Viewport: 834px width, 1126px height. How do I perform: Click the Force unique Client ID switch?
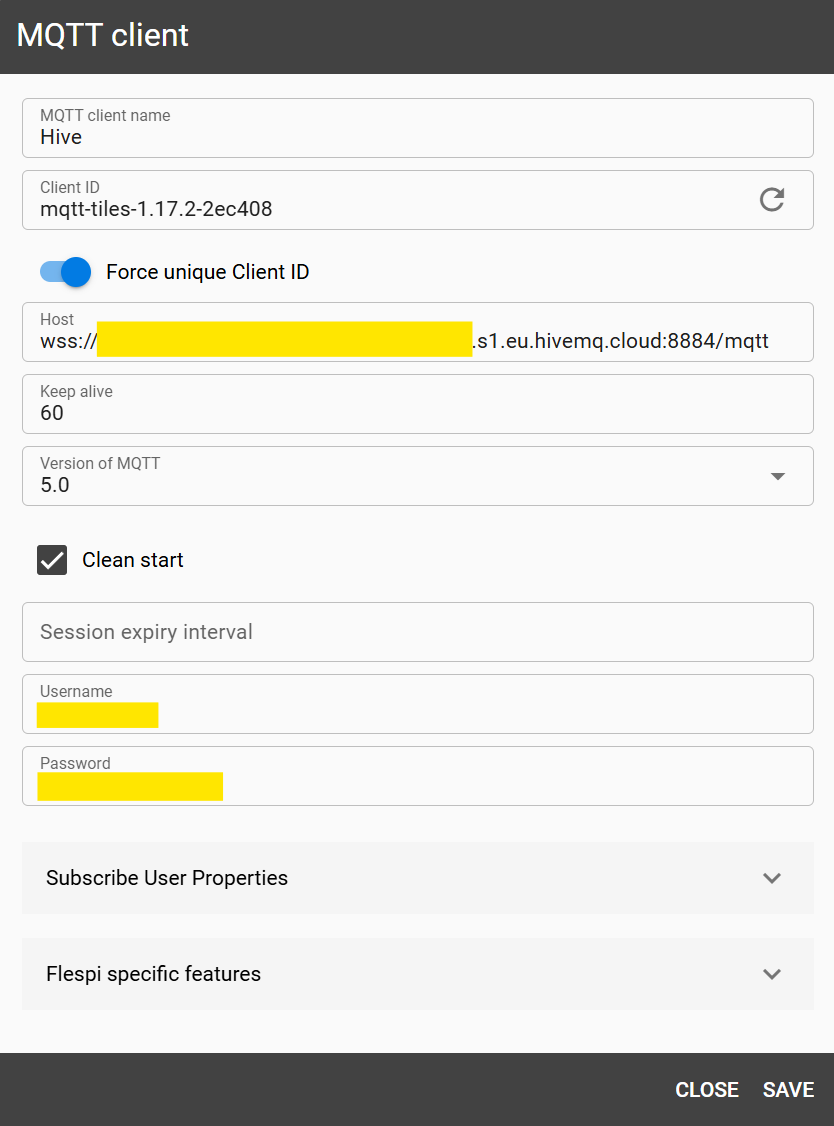(x=64, y=271)
